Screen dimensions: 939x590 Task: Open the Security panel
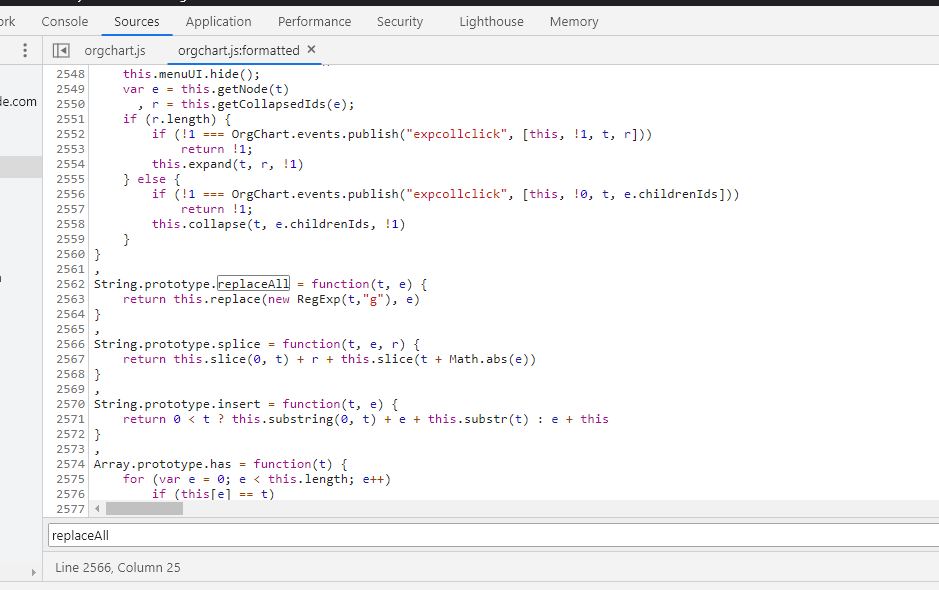(399, 21)
